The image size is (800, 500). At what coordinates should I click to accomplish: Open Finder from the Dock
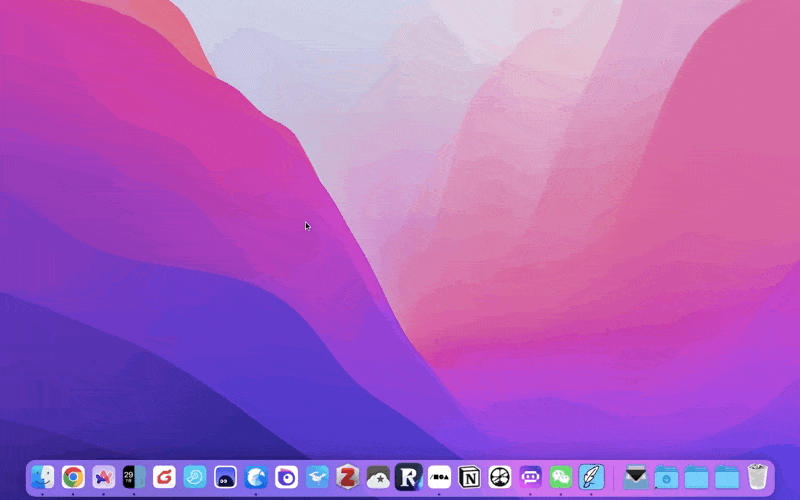click(42, 478)
